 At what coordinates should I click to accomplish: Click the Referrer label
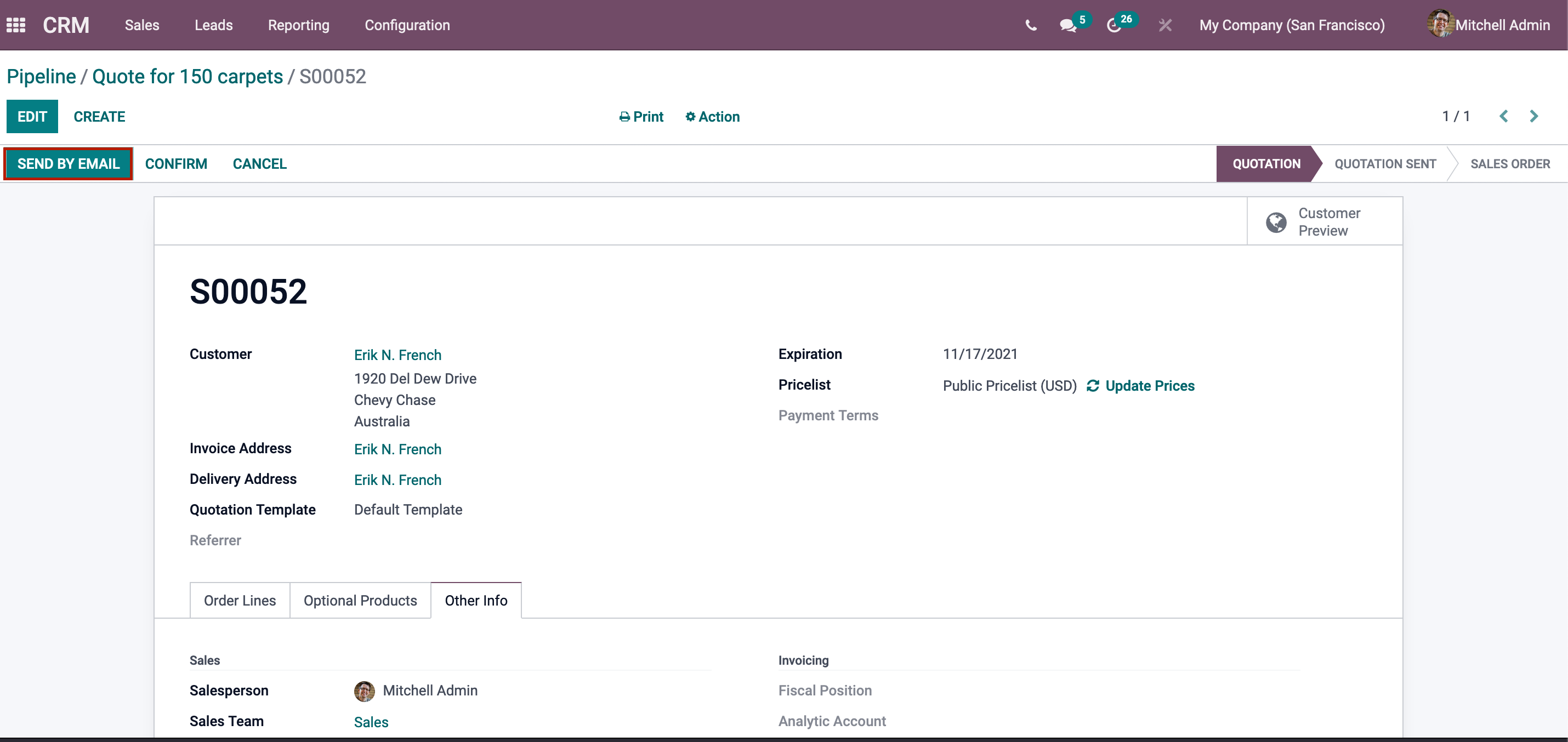pos(215,540)
